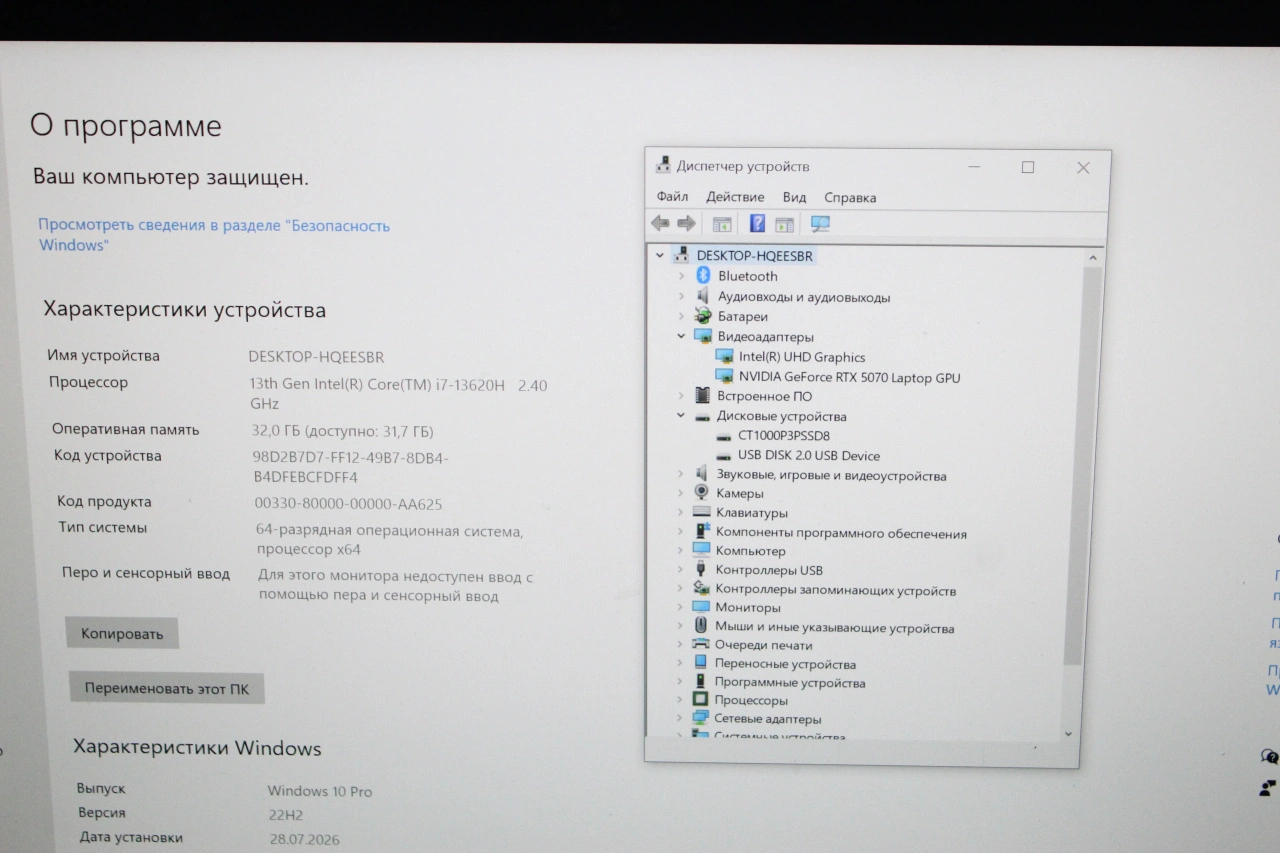The height and width of the screenshot is (853, 1280).
Task: Collapse the Видеоадаптеры node
Action: pos(681,336)
